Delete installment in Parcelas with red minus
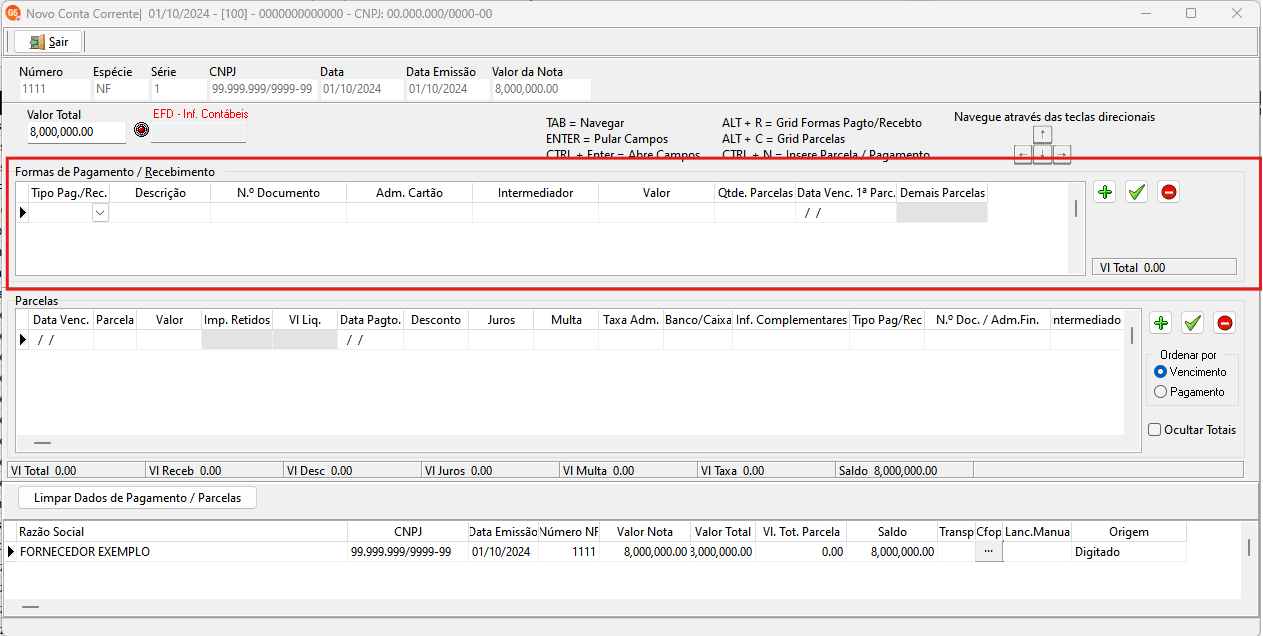Viewport: 1263px width, 636px height. [x=1224, y=322]
